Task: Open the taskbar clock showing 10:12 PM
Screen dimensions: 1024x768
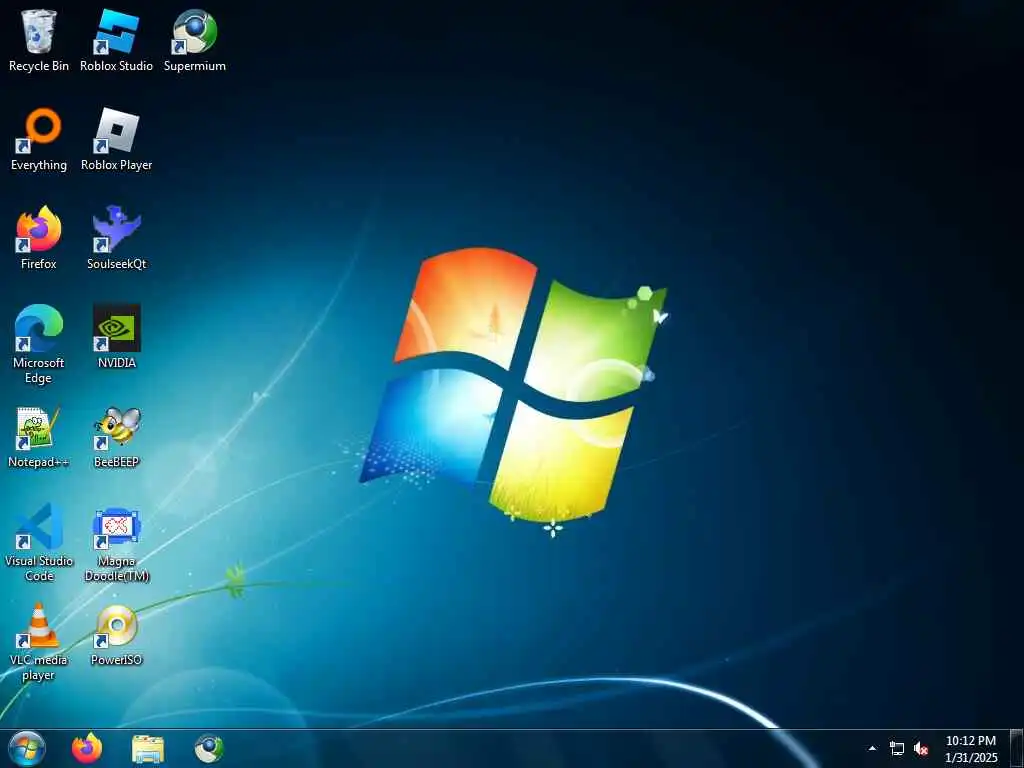Action: [971, 748]
